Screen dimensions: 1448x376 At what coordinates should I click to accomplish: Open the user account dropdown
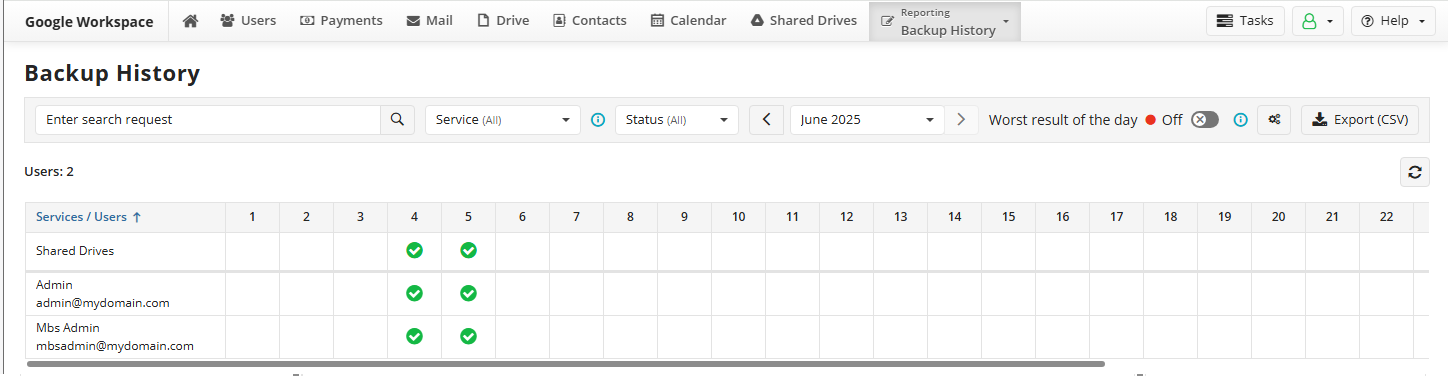pos(1317,21)
